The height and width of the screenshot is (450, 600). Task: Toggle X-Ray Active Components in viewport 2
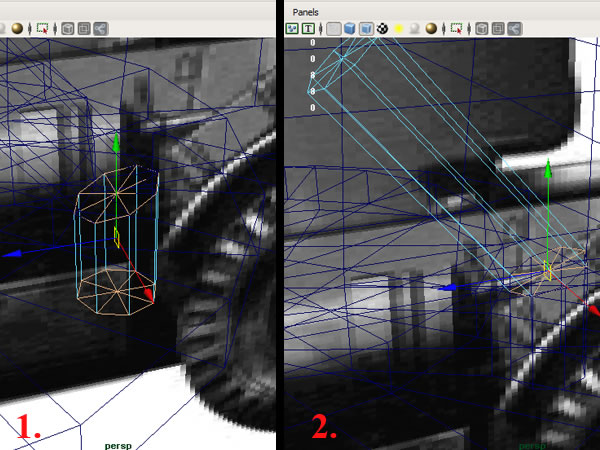[498, 28]
